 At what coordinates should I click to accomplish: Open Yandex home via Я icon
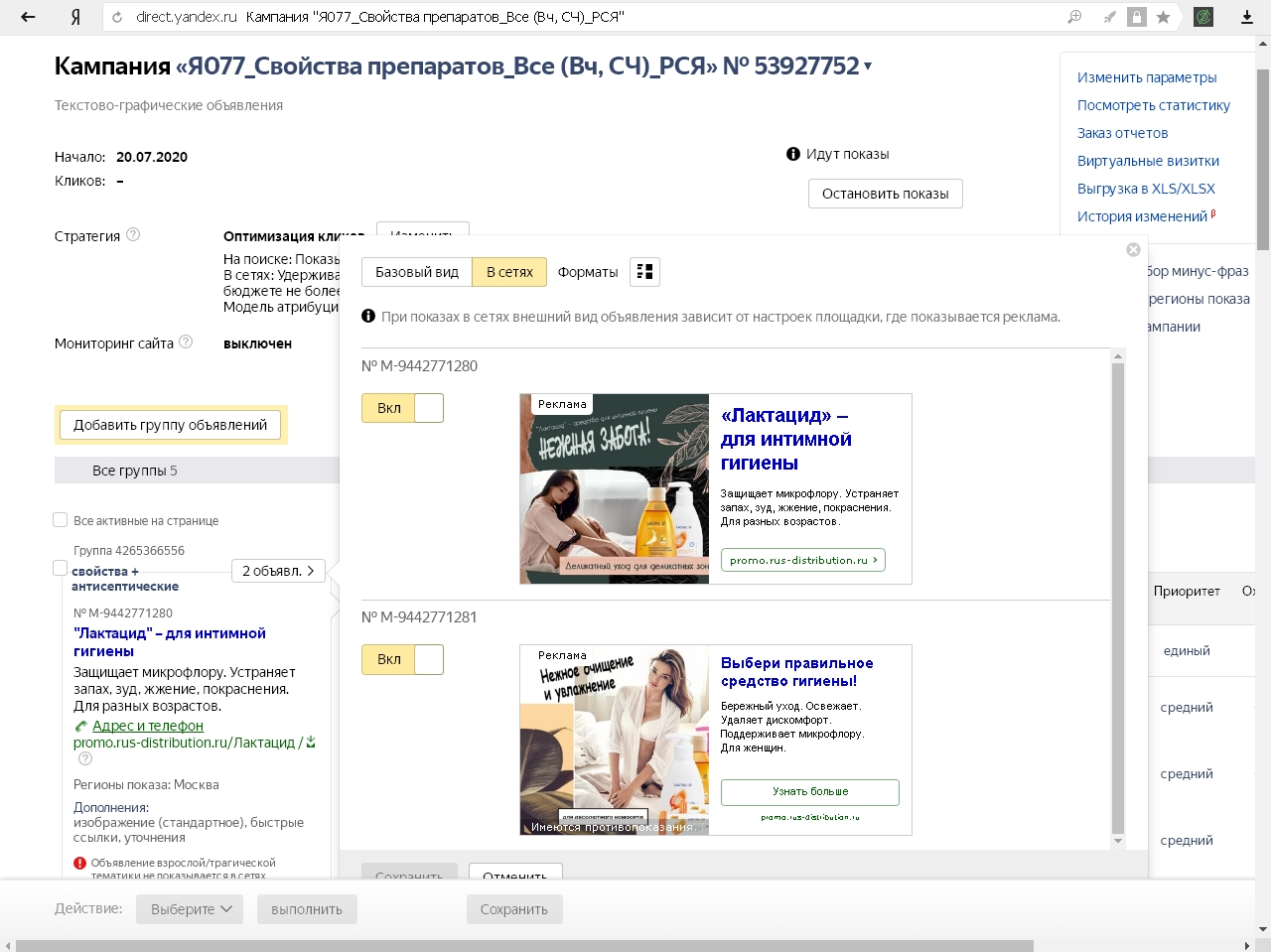point(75,17)
